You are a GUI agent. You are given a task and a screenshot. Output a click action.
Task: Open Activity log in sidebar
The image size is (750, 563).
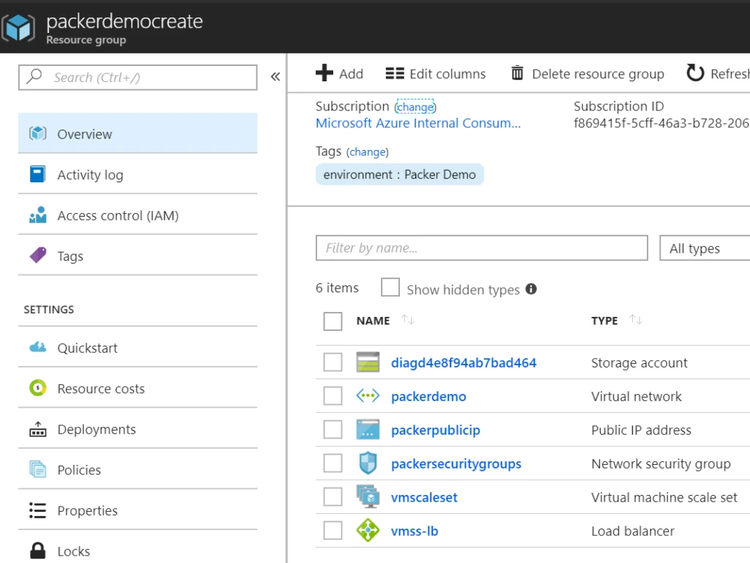tap(138, 174)
